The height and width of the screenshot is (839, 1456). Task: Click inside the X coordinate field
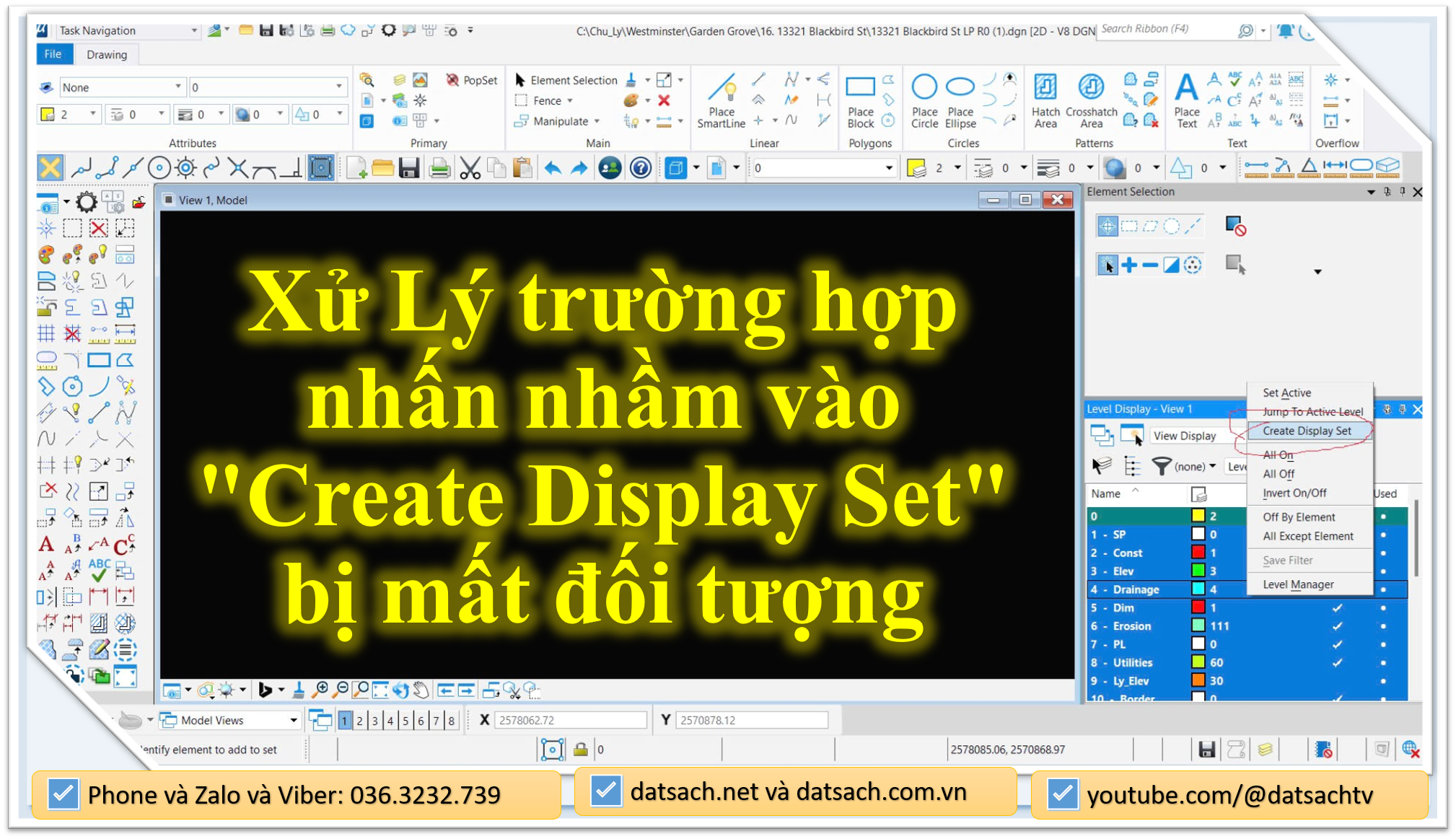click(570, 719)
